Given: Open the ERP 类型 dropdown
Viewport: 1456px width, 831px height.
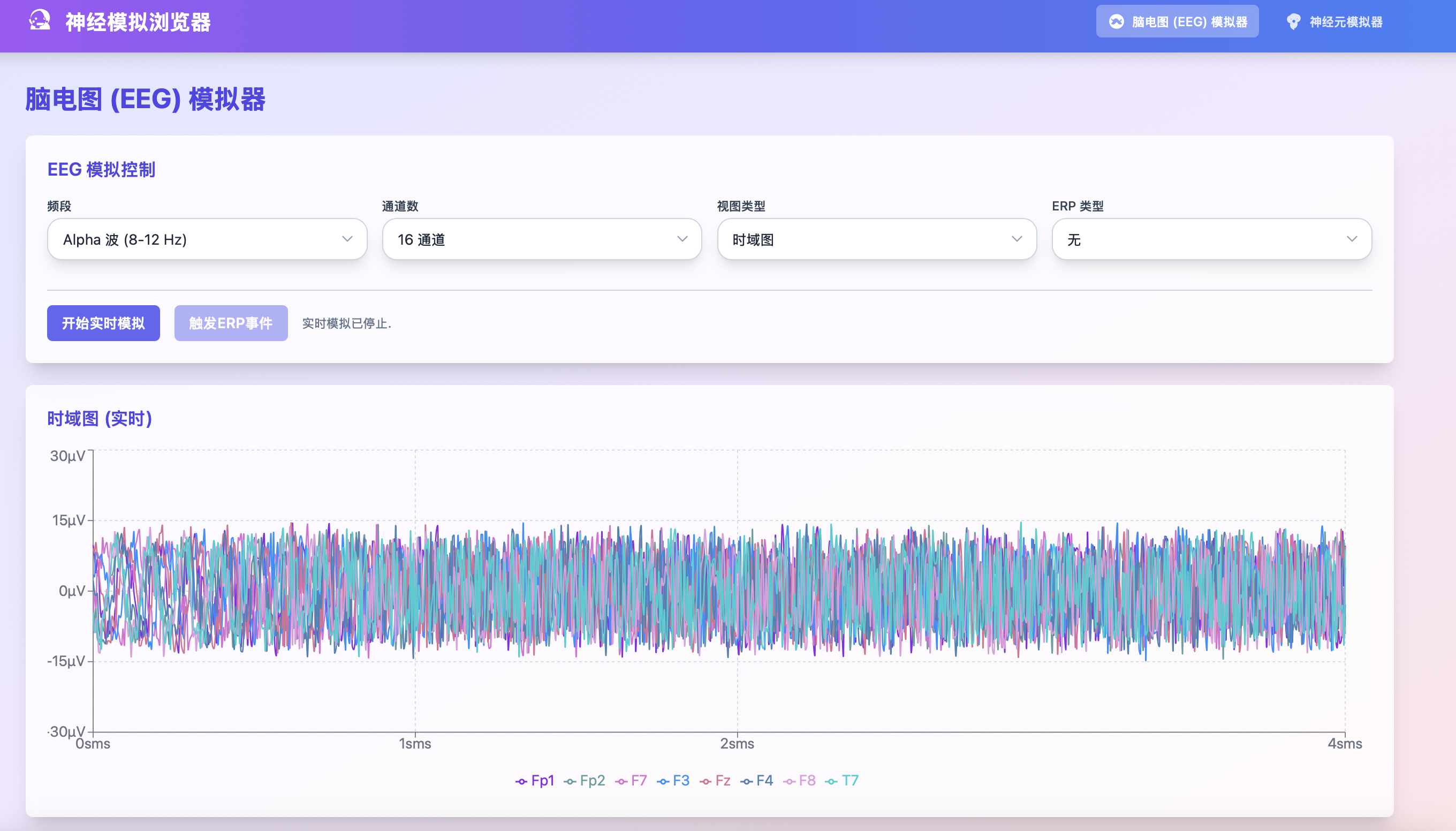Looking at the screenshot, I should tap(1211, 239).
